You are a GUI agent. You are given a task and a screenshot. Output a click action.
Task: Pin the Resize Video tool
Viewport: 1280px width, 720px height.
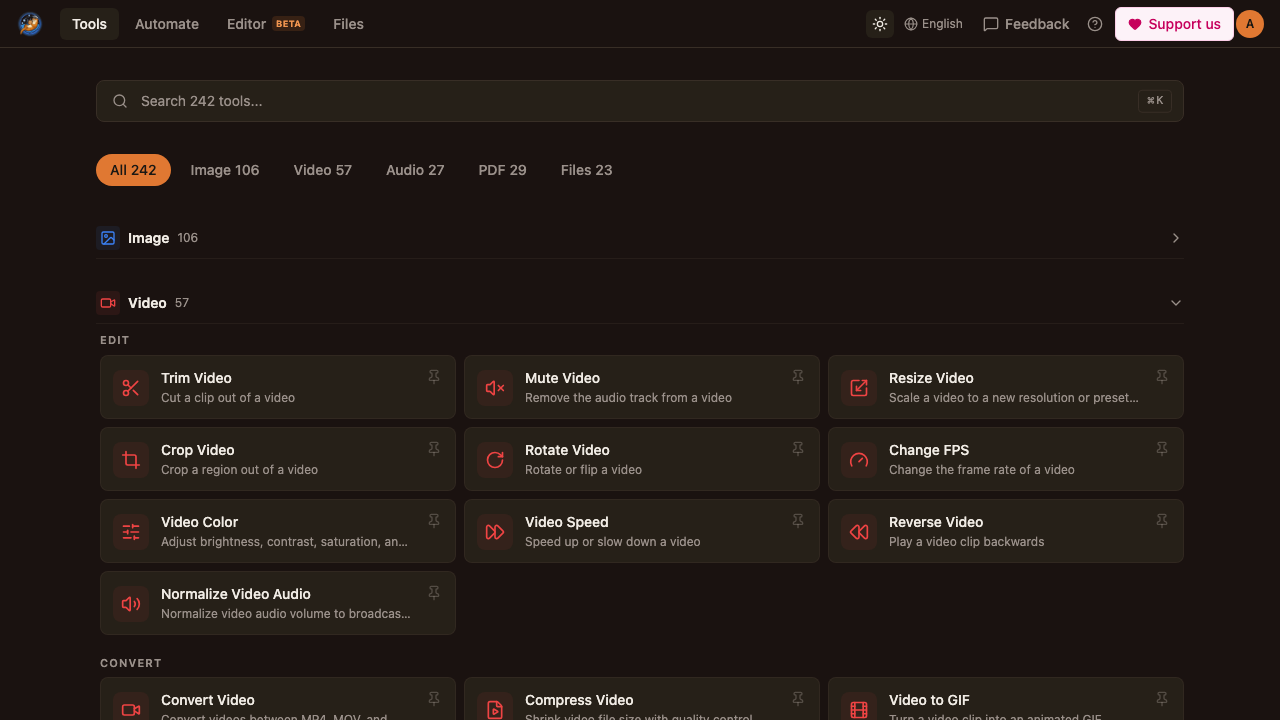[x=1162, y=377]
